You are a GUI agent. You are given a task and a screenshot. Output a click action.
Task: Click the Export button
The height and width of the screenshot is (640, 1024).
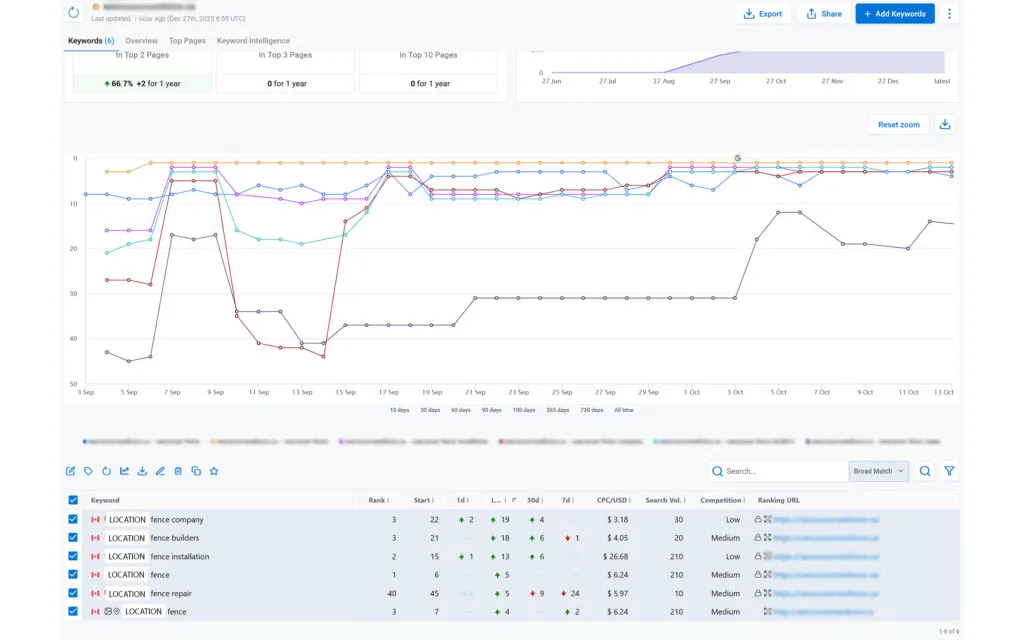(x=763, y=14)
